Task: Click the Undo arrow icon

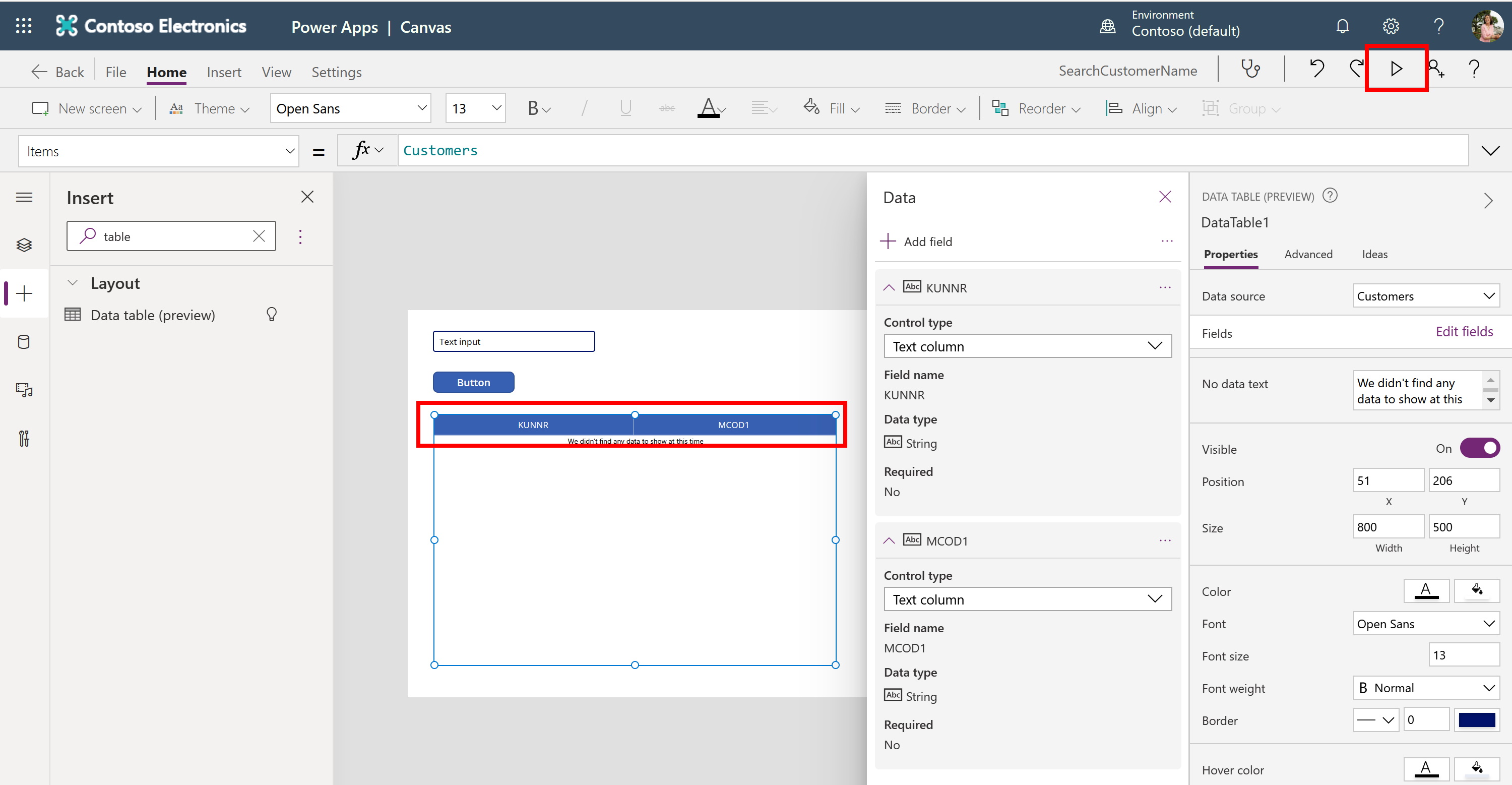Action: (1316, 69)
